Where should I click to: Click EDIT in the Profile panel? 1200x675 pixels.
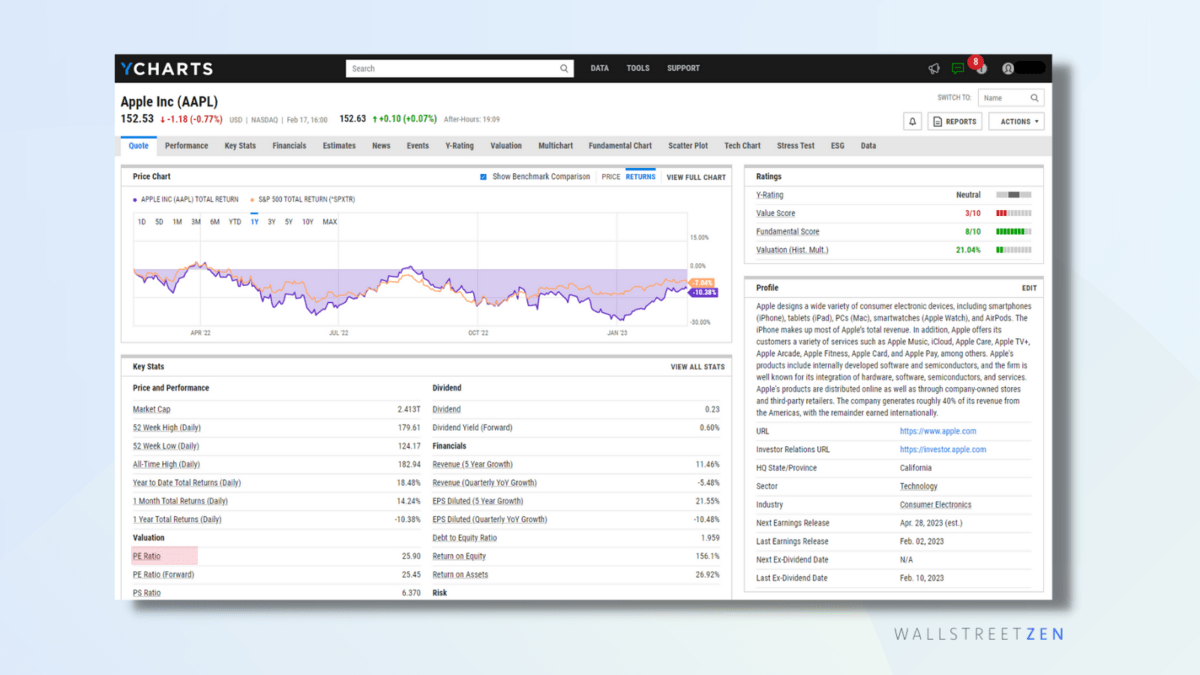click(x=1029, y=288)
